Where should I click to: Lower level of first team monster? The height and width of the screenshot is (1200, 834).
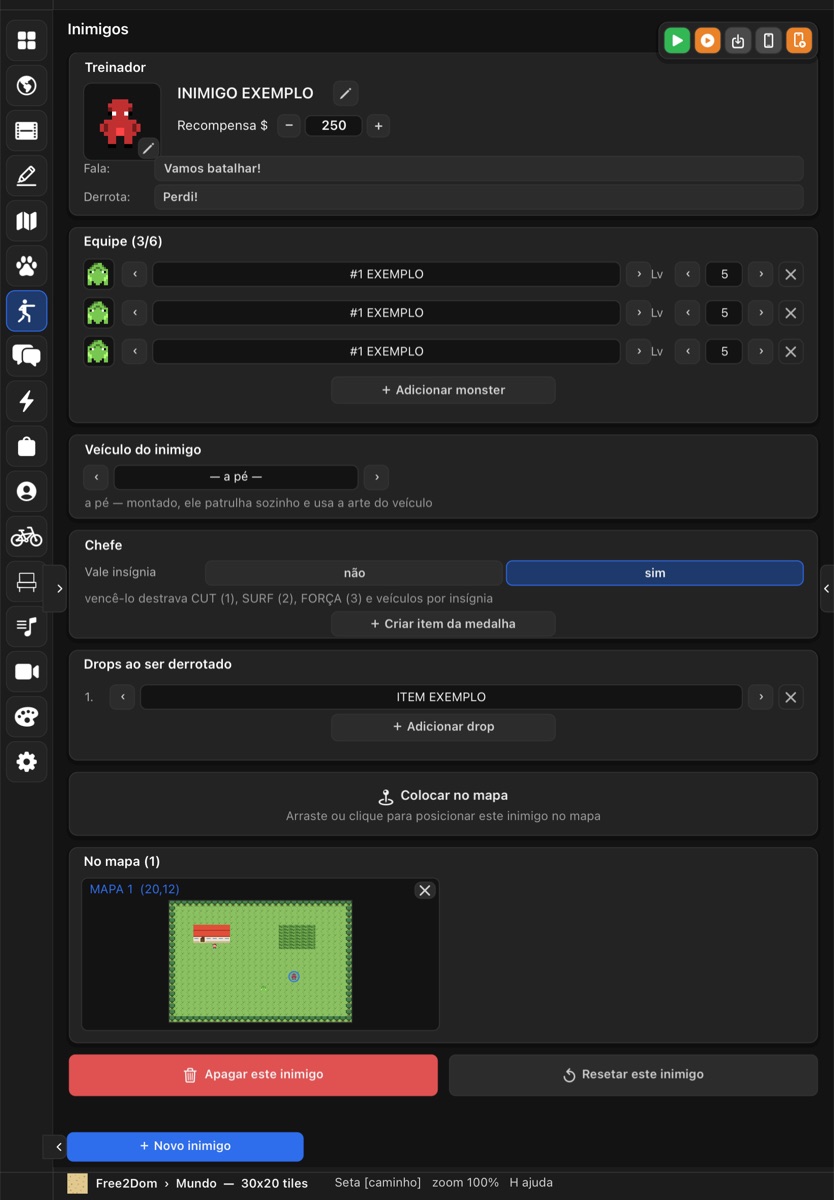[x=687, y=274]
